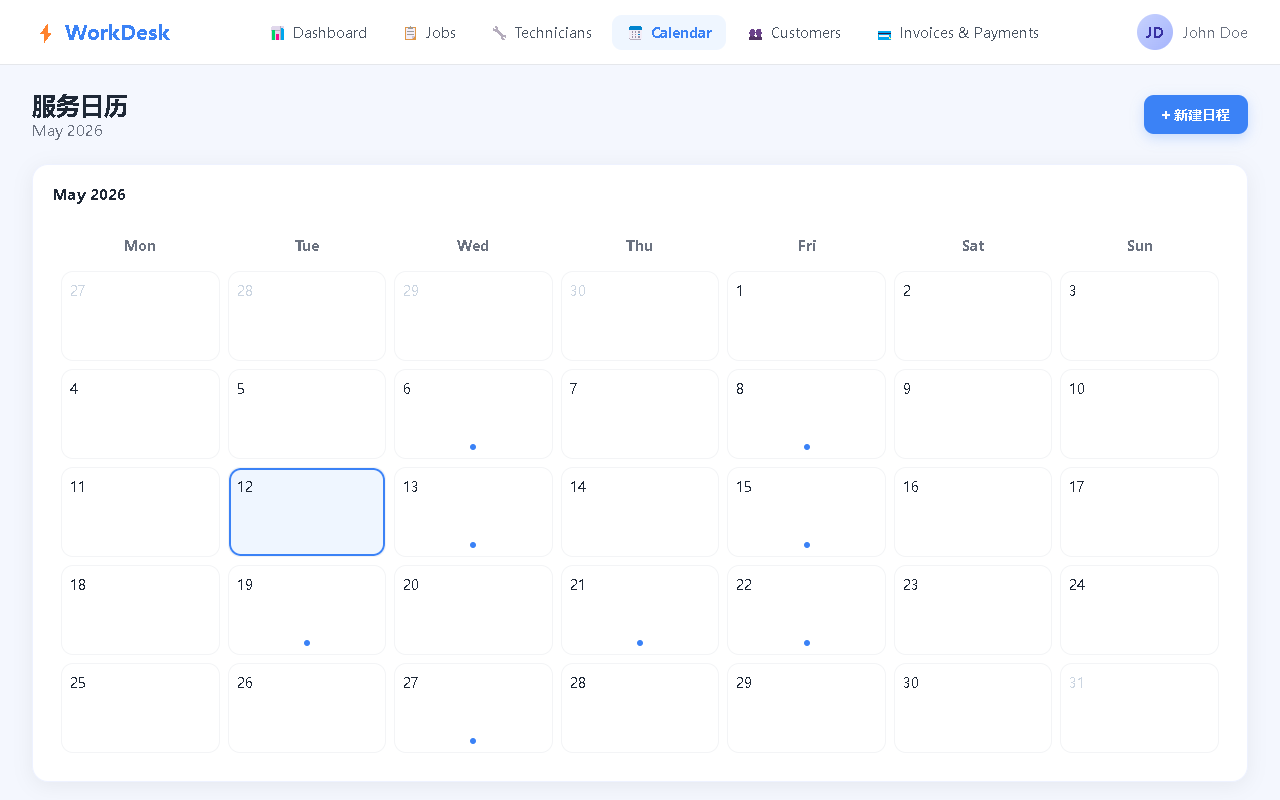This screenshot has height=800, width=1280.
Task: Click the Dashboard bar chart icon
Action: [x=278, y=33]
